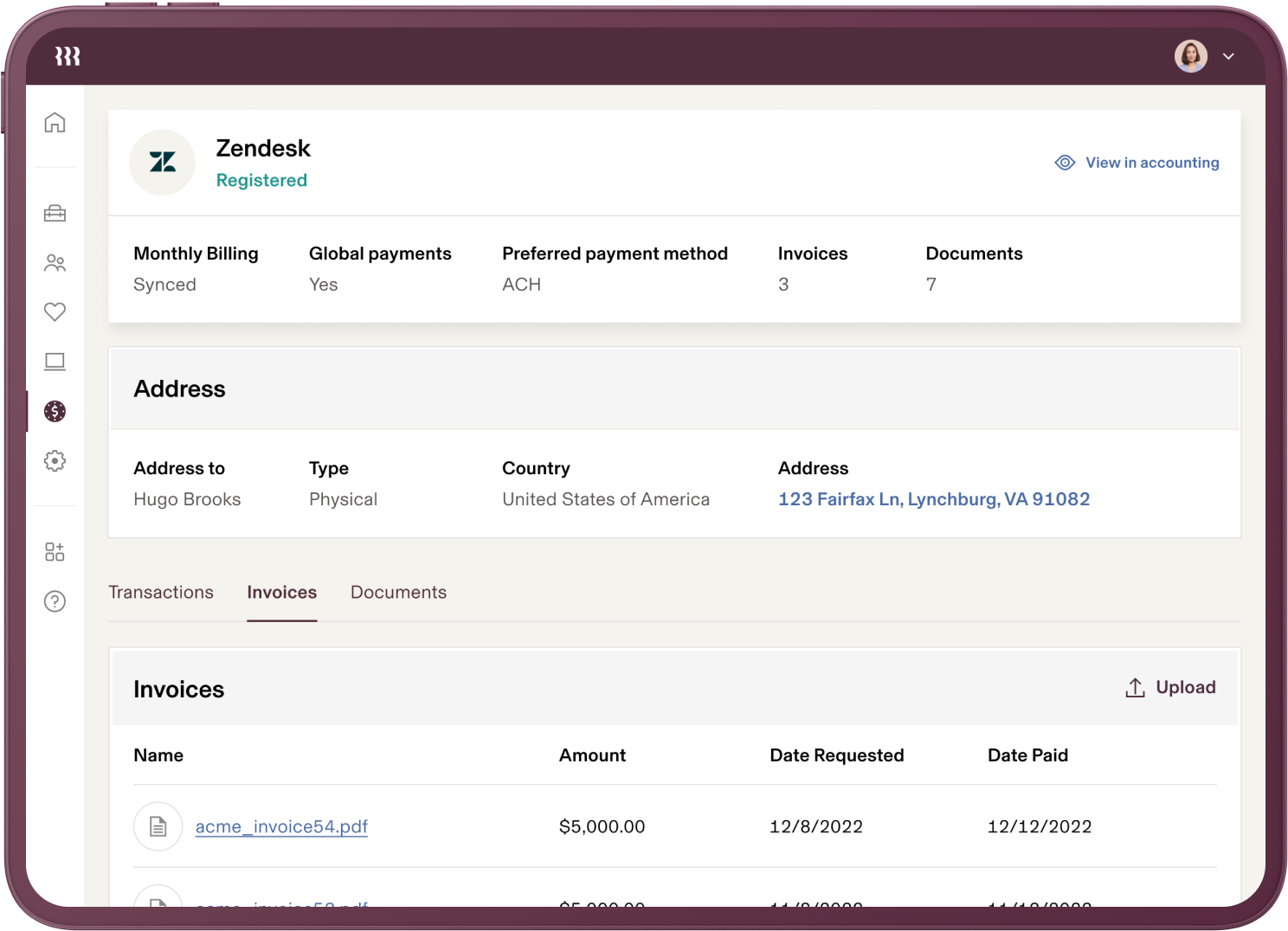
Task: Click the Invoices count 3
Action: click(x=783, y=285)
